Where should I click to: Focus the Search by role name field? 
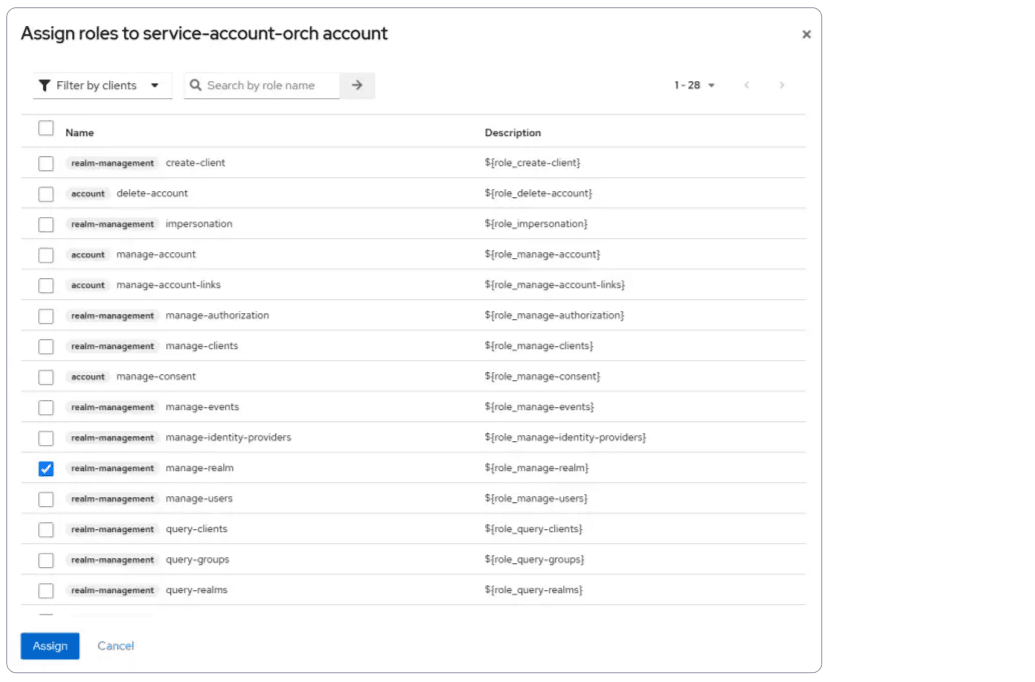pos(270,86)
